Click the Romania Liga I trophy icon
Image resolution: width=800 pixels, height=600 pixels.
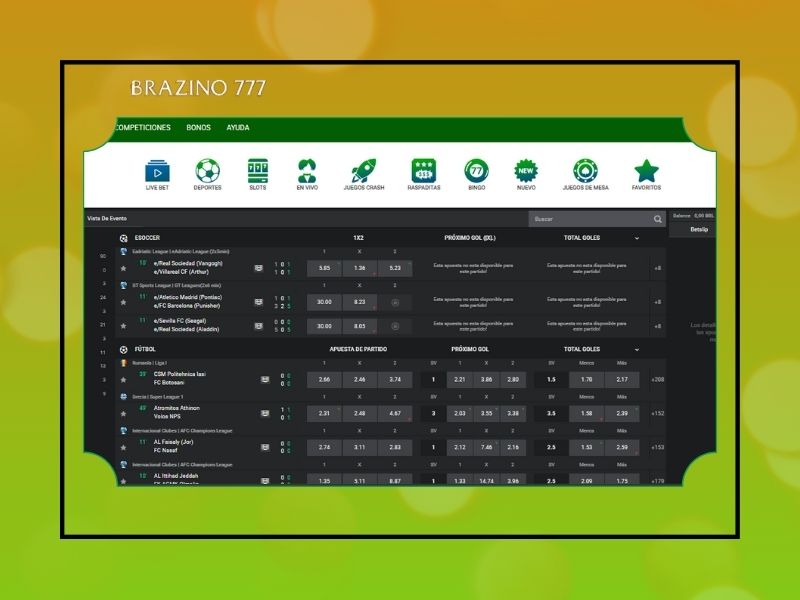[x=123, y=363]
